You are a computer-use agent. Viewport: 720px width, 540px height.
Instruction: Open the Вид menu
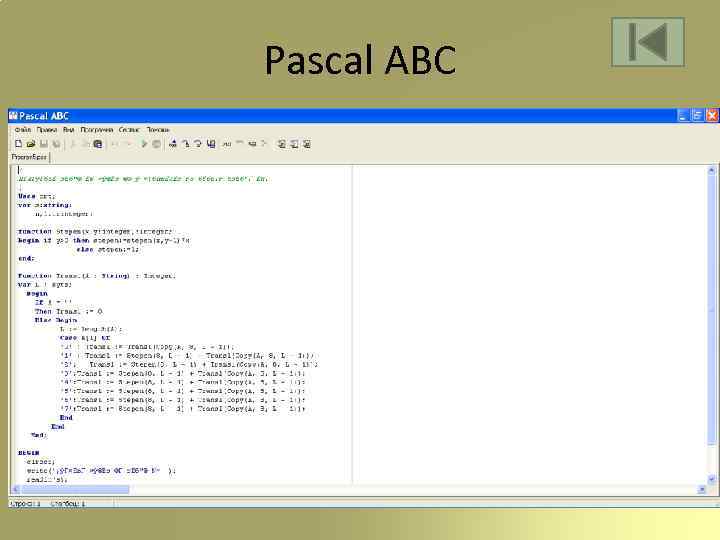tap(68, 129)
